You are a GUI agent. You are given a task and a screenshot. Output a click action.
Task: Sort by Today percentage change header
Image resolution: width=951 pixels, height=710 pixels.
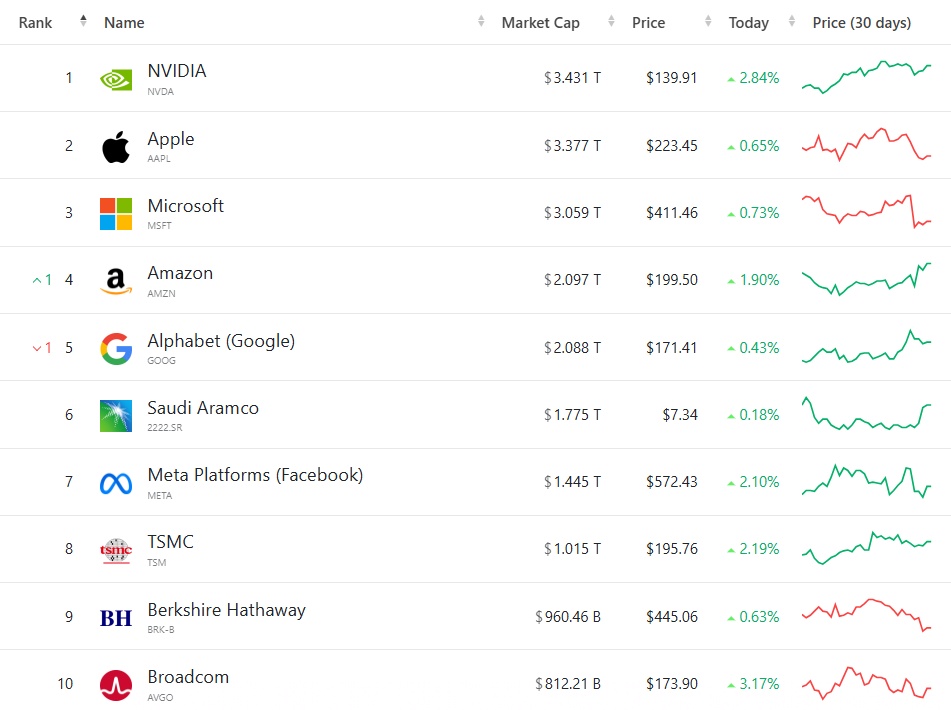pyautogui.click(x=749, y=22)
